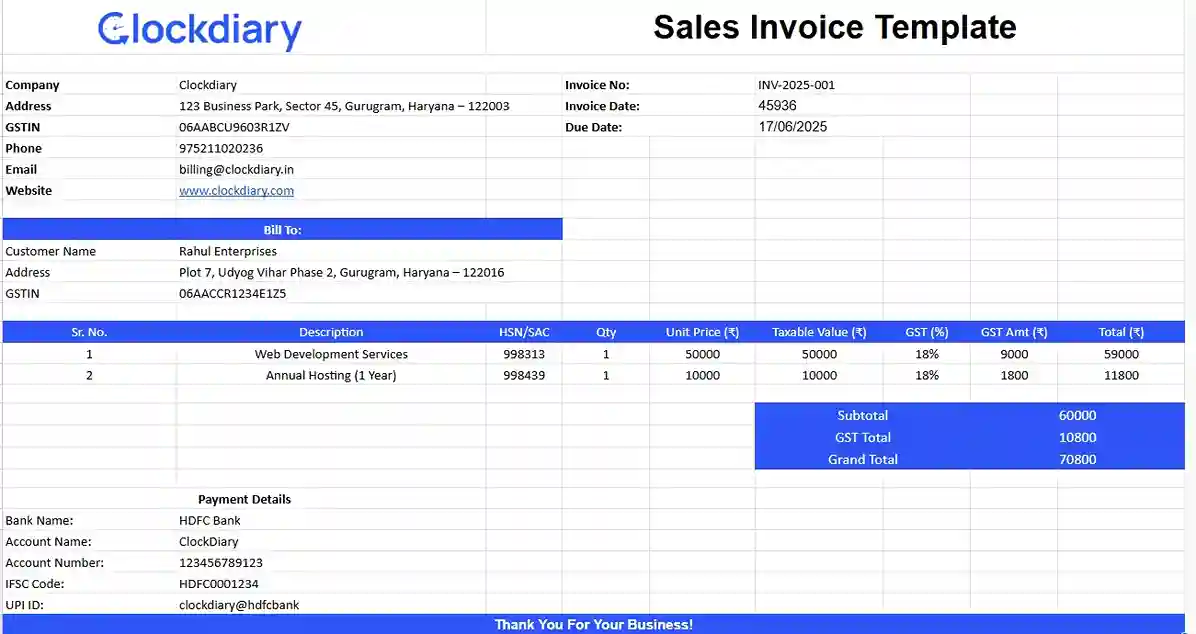
Task: Click the company address in Sector 45
Action: pyautogui.click(x=344, y=106)
